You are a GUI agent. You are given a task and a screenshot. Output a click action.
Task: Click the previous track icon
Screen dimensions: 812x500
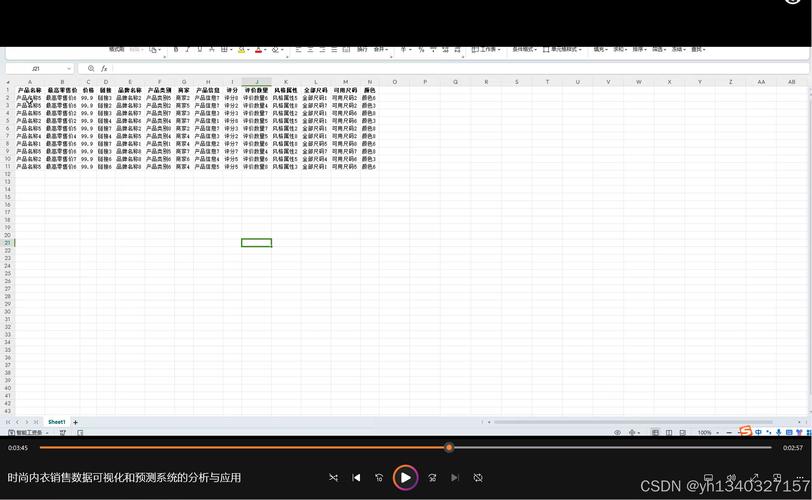[356, 478]
